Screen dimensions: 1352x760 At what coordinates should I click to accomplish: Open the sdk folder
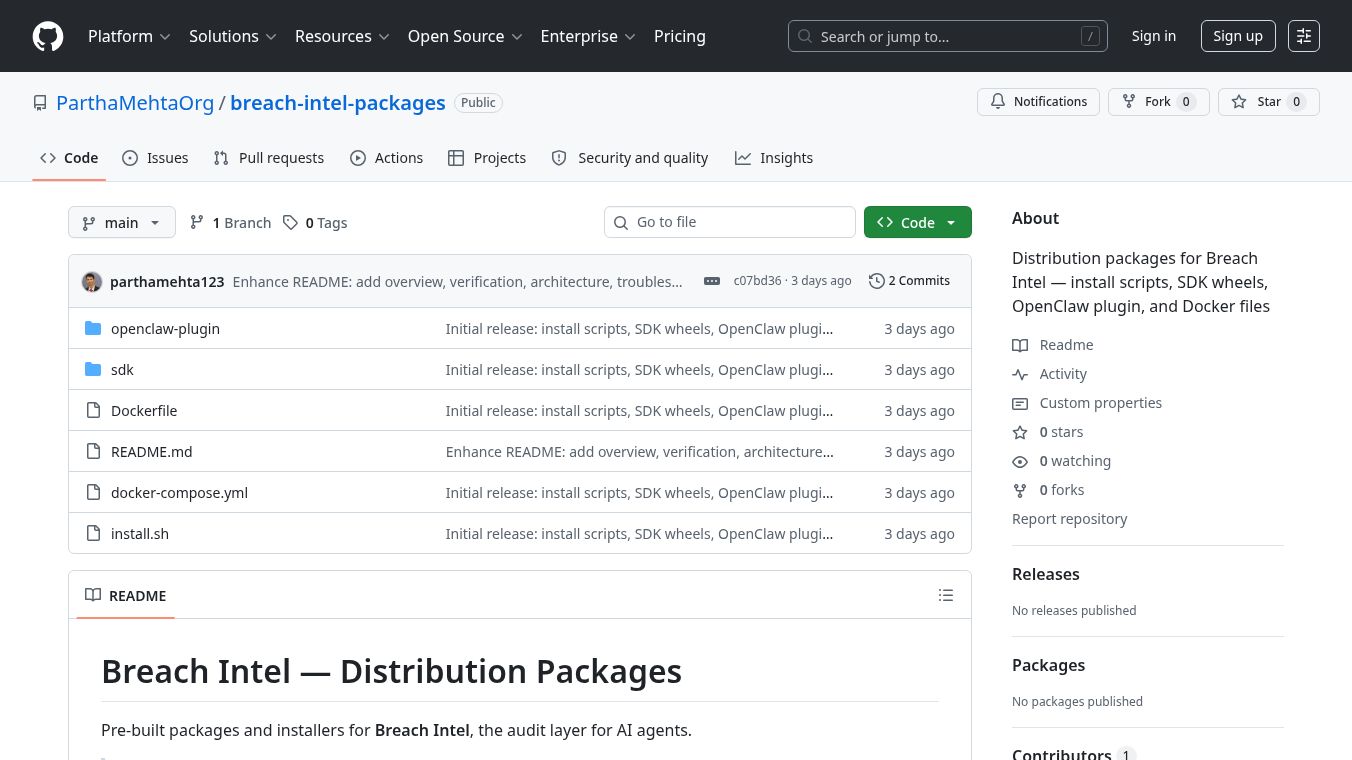[x=122, y=370]
